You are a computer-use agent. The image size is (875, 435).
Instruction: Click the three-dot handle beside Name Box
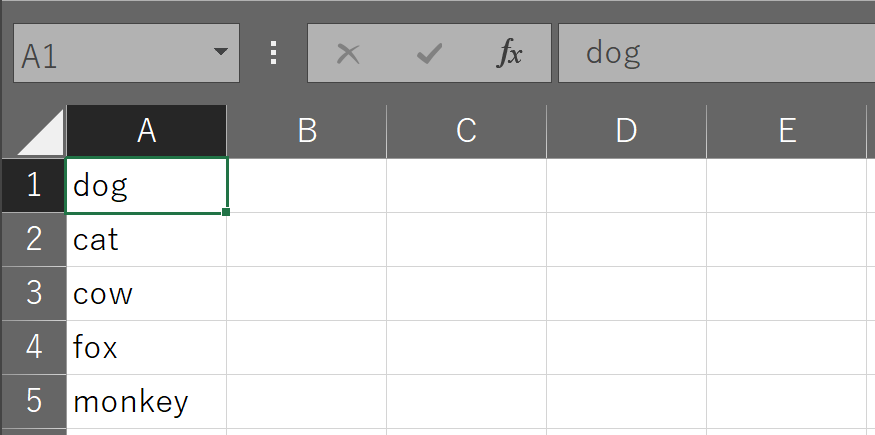(273, 53)
